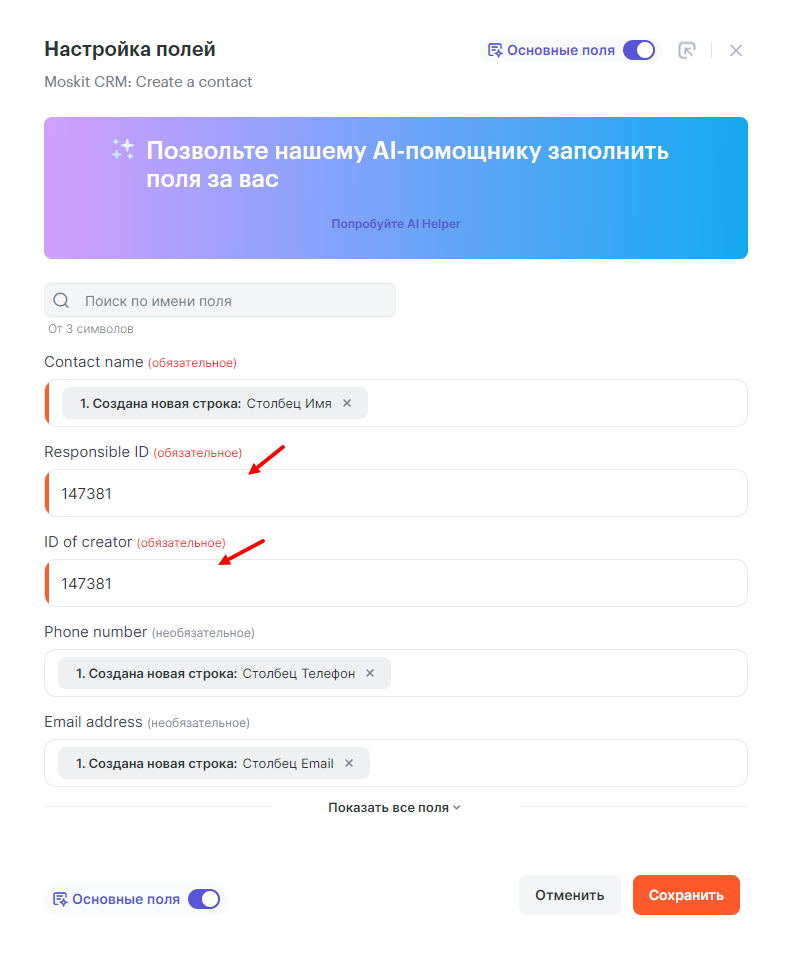Click the top Основные поля list icon
Screen dimensions: 787x953
494,50
